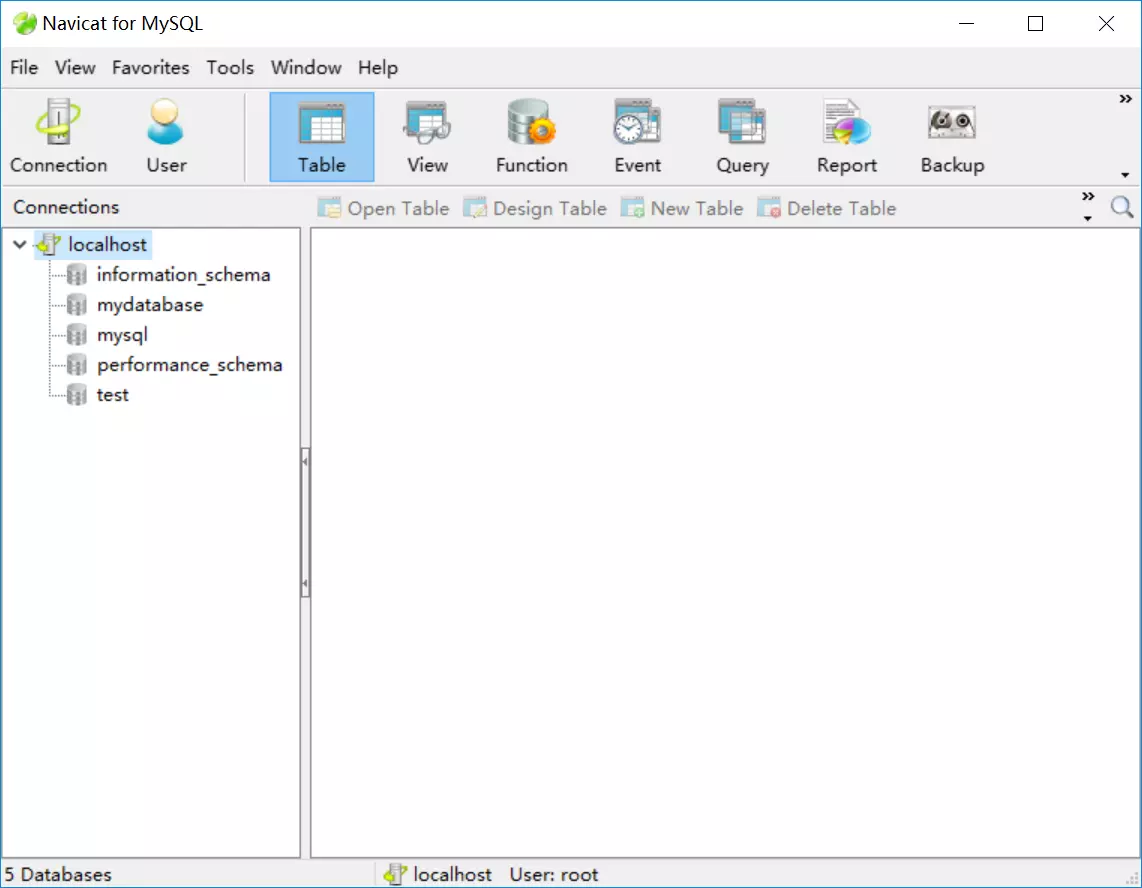Close the Navicat window
This screenshot has height=888, width=1142.
(1106, 23)
